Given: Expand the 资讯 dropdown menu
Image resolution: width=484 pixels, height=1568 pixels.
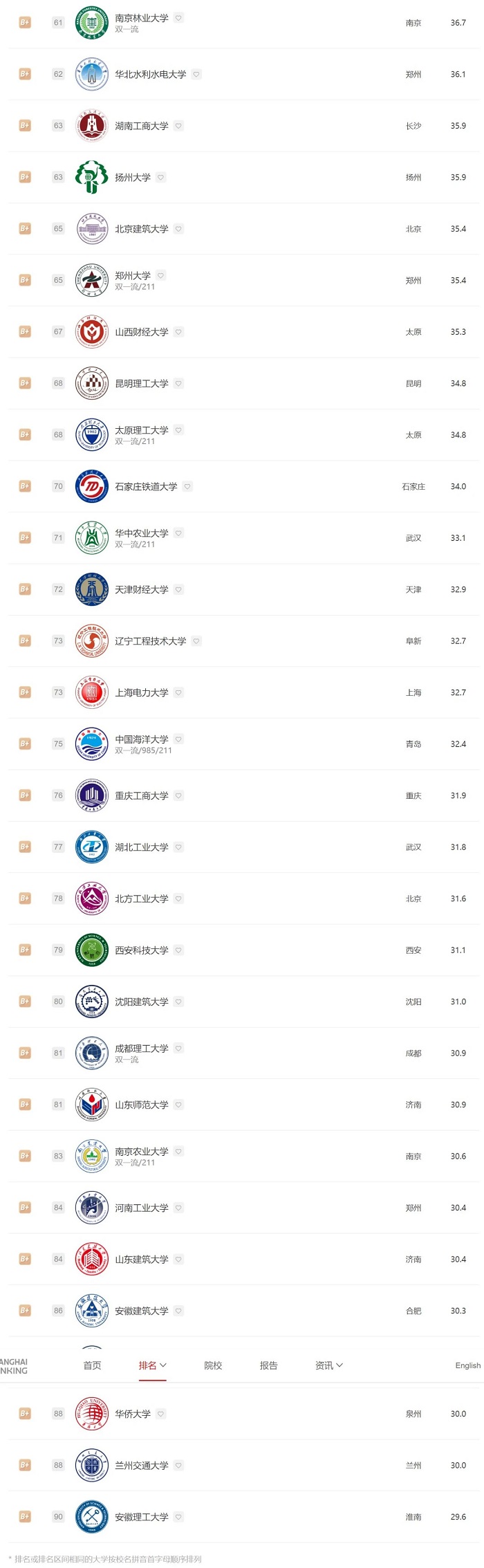Looking at the screenshot, I should pos(329,1365).
